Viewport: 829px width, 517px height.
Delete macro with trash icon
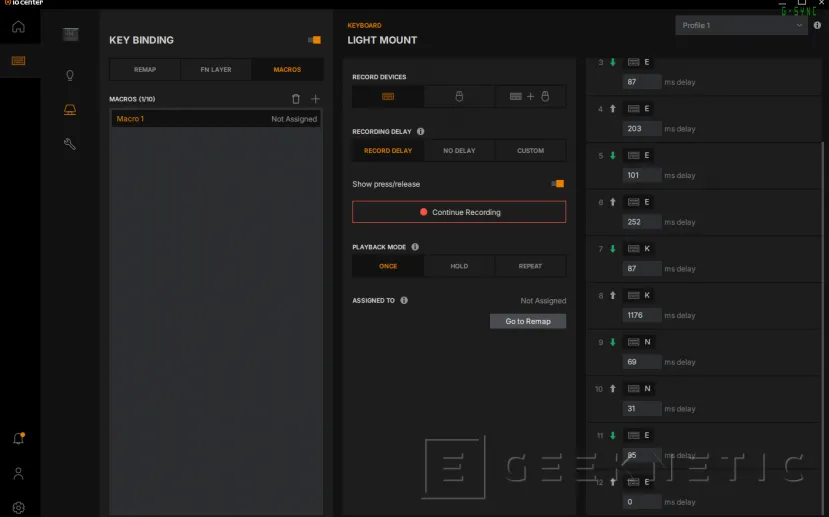[x=295, y=99]
